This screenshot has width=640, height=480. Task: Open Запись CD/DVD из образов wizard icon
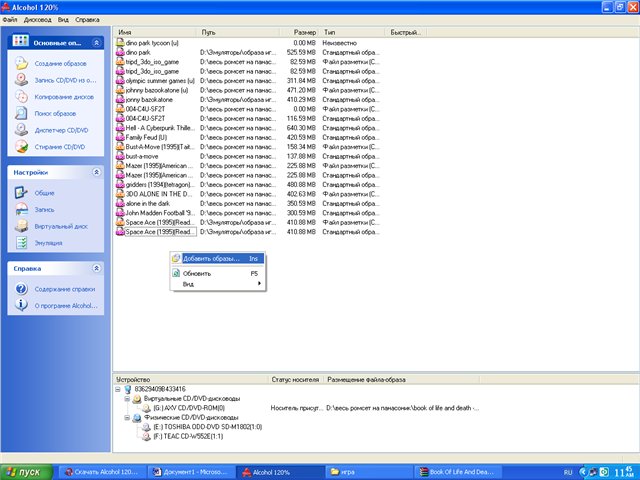point(22,80)
